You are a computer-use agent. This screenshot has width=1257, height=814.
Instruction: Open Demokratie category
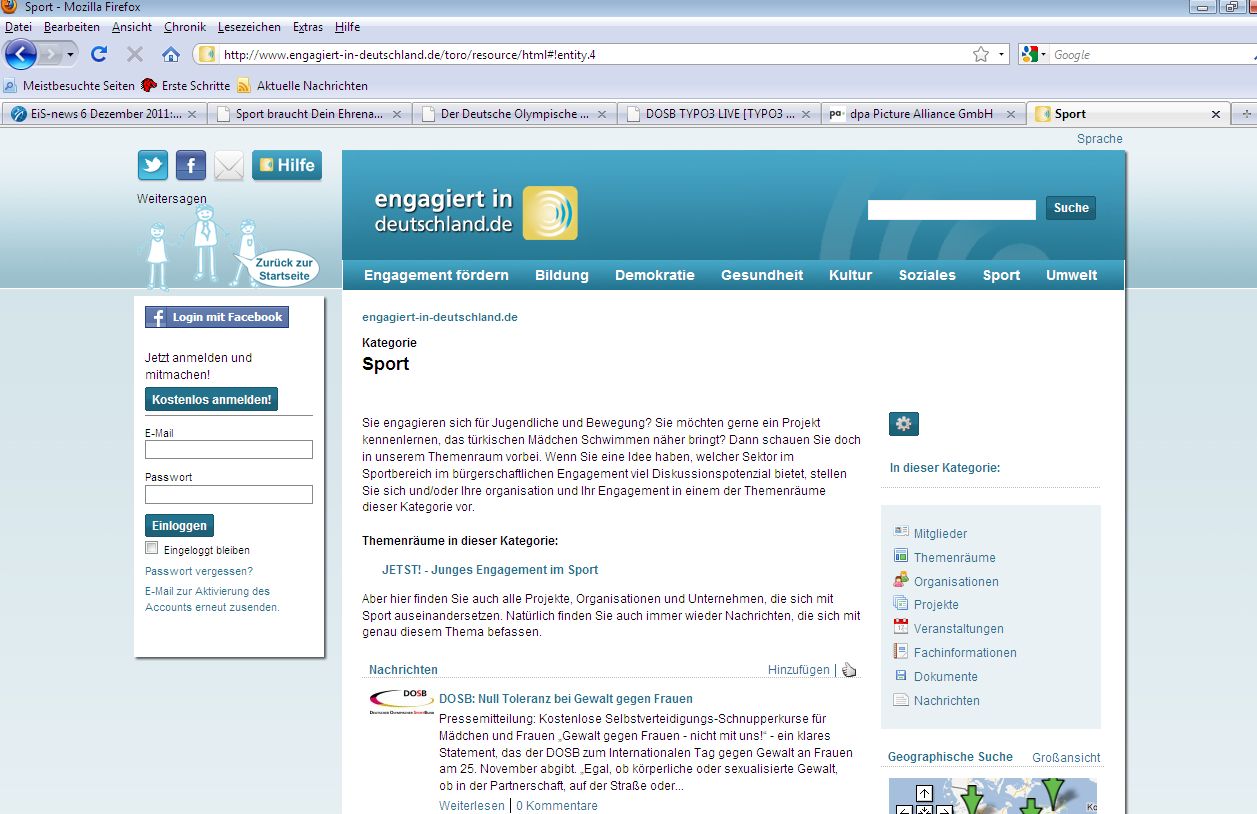coord(655,275)
